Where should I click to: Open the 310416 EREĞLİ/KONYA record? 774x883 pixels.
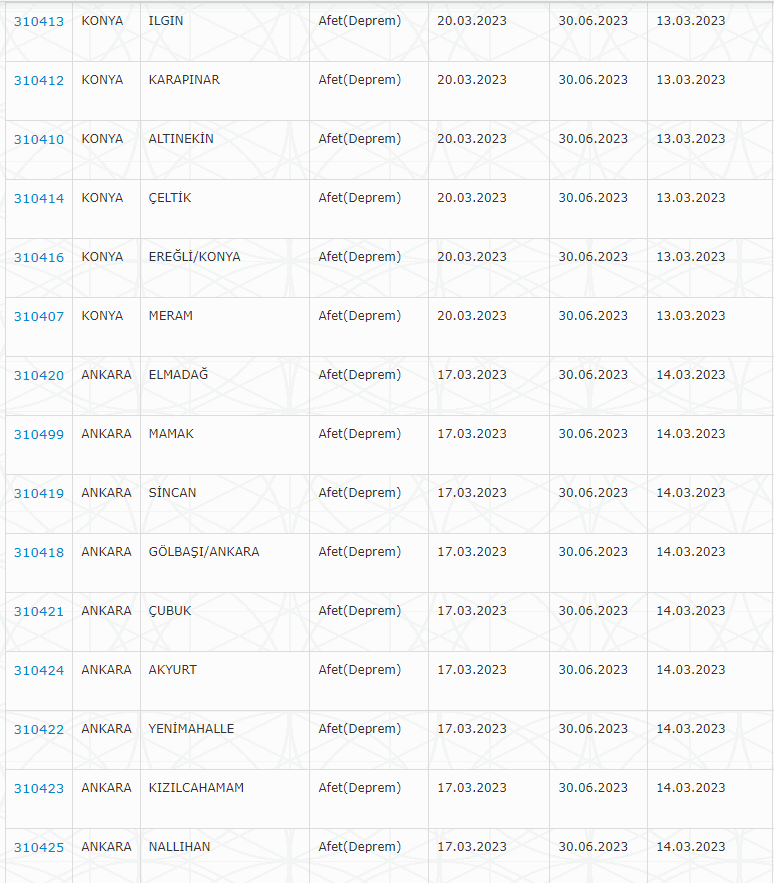click(x=38, y=257)
